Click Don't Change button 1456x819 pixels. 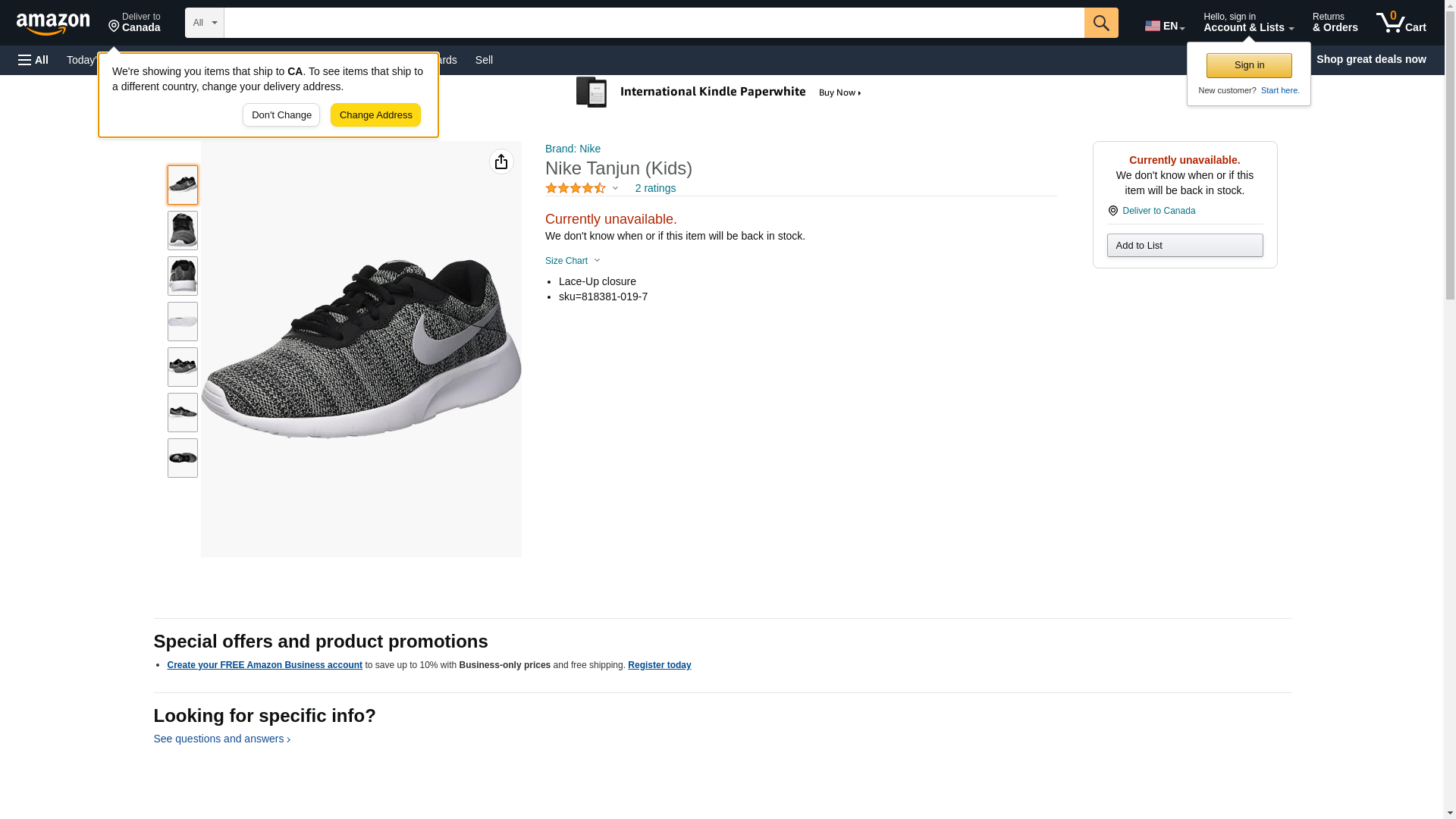click(281, 115)
